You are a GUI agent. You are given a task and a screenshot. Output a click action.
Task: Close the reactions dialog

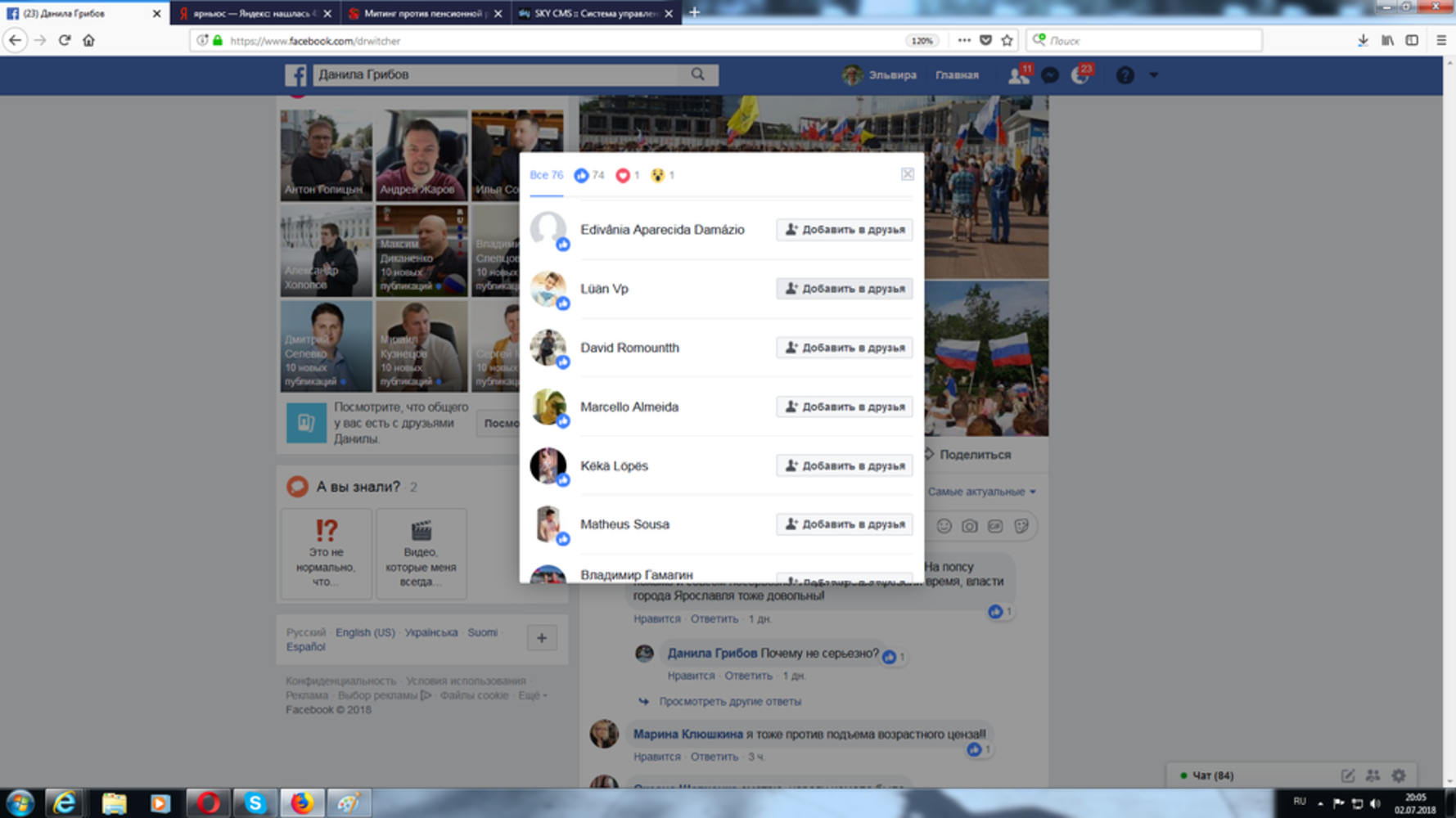point(908,174)
